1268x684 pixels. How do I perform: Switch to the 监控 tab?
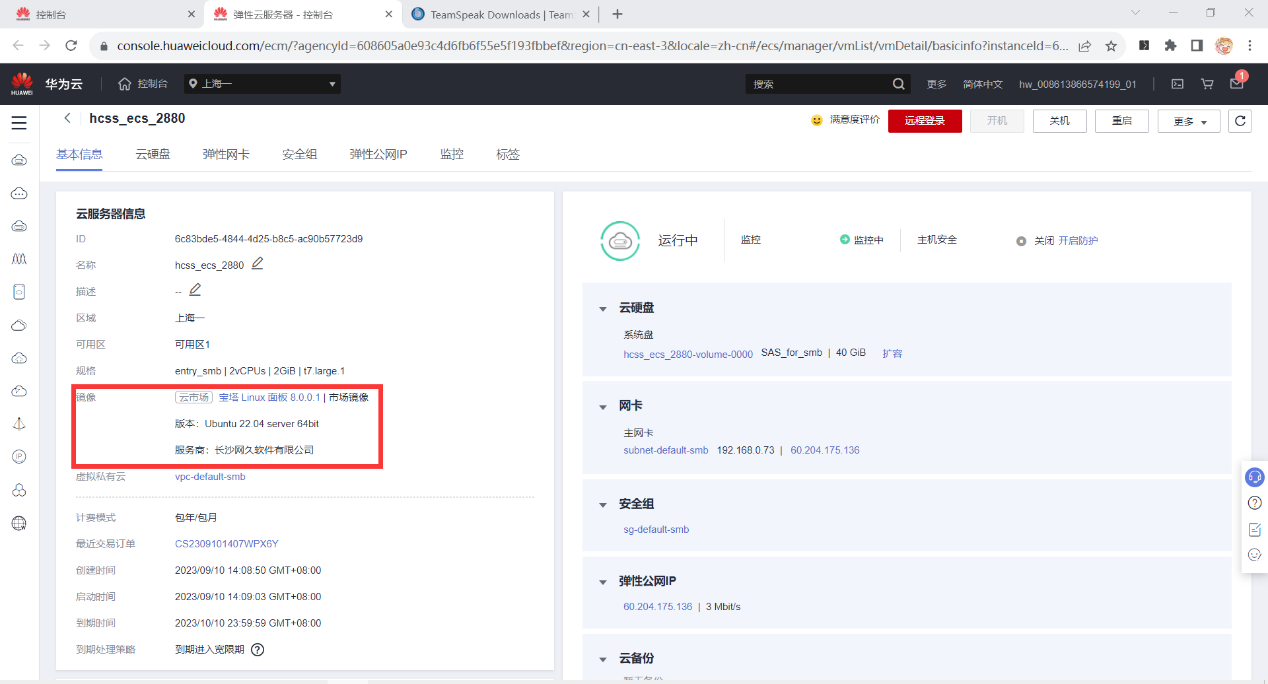tap(452, 154)
